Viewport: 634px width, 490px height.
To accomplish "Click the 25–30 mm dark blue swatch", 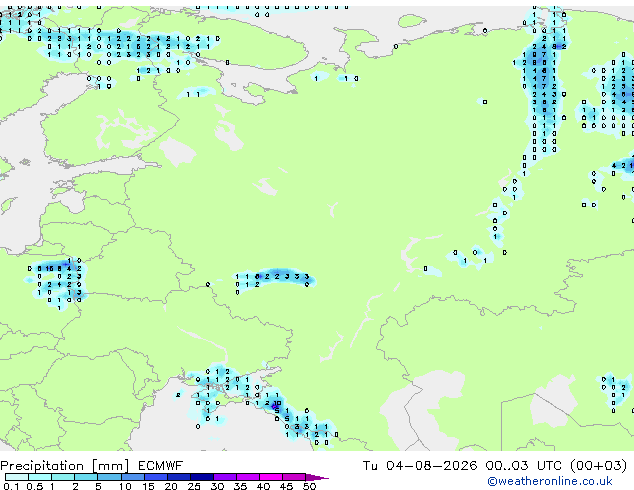I will (202, 477).
